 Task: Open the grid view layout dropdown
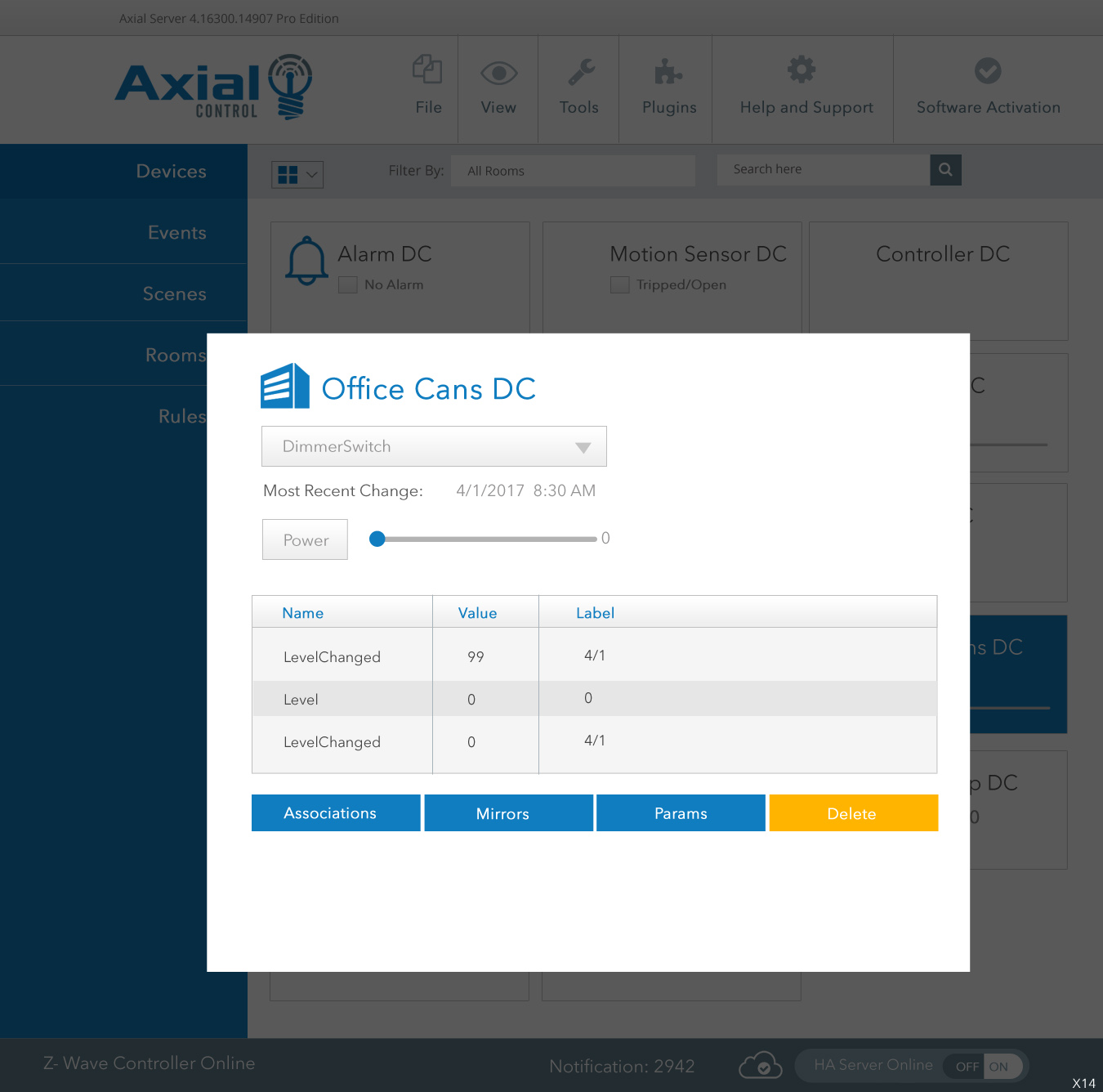[297, 174]
